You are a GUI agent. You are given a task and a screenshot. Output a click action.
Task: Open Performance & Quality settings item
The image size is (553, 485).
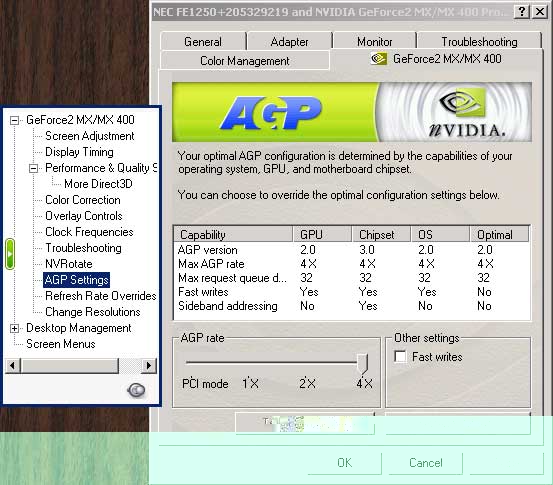tap(101, 168)
